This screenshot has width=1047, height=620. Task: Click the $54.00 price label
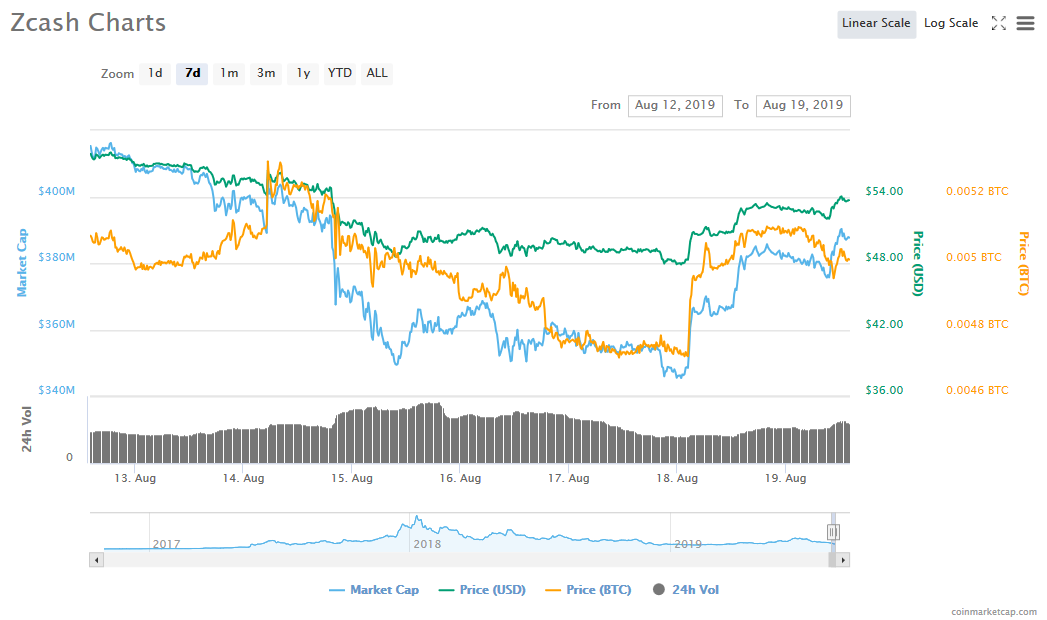tap(884, 192)
